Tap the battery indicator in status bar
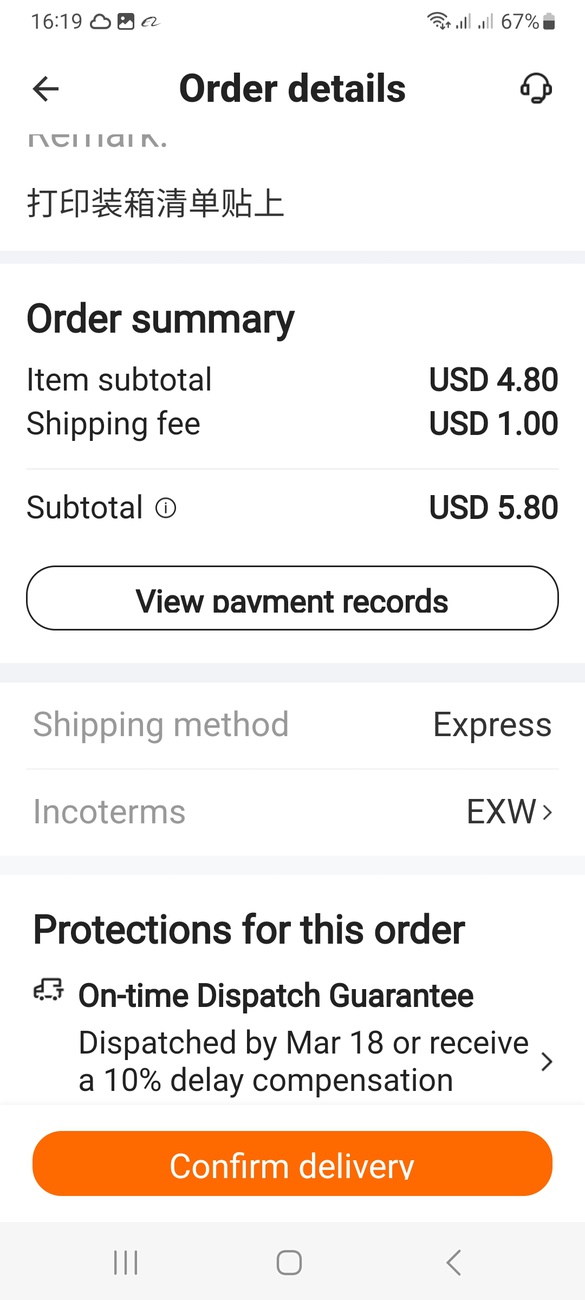Screen dimensions: 585x1300 click(x=548, y=21)
